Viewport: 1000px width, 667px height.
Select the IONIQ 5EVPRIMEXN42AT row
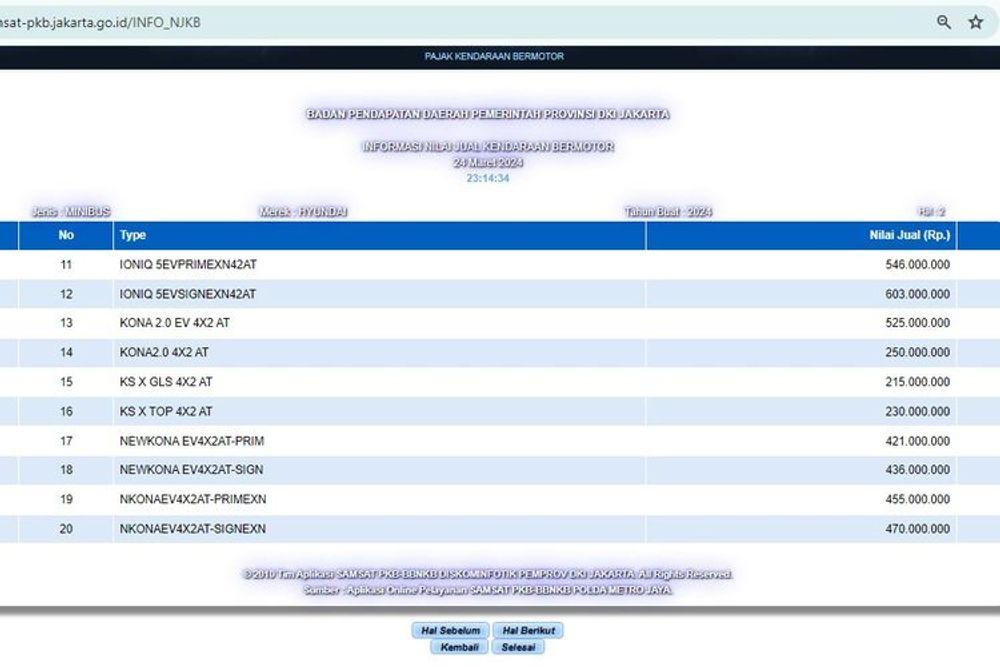(187, 265)
